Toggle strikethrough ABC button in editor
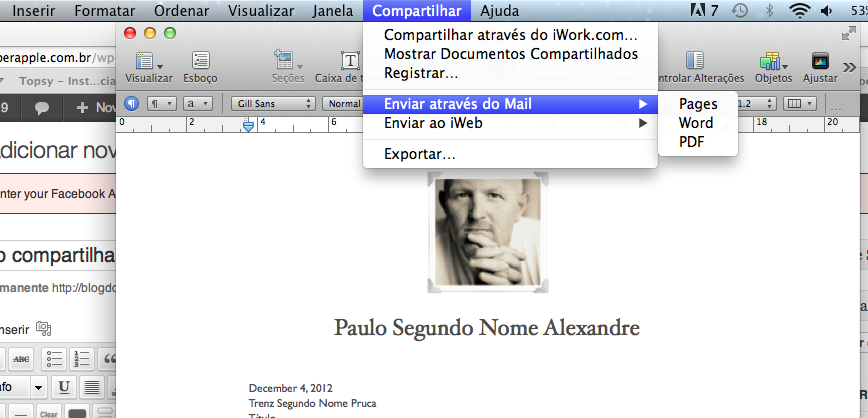868x418 pixels. tap(21, 359)
